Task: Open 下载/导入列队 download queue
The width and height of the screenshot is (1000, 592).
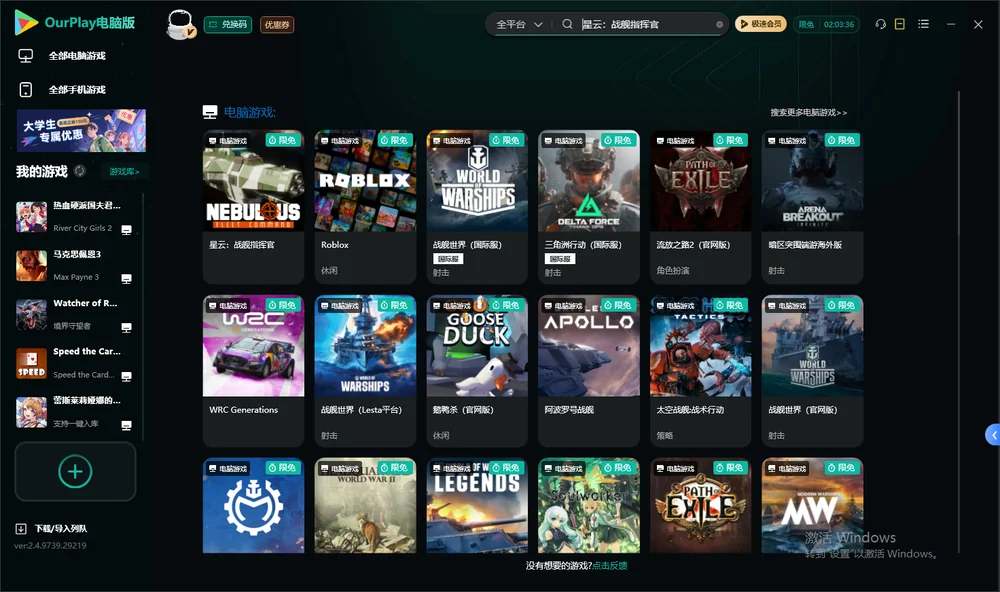Action: (51, 528)
